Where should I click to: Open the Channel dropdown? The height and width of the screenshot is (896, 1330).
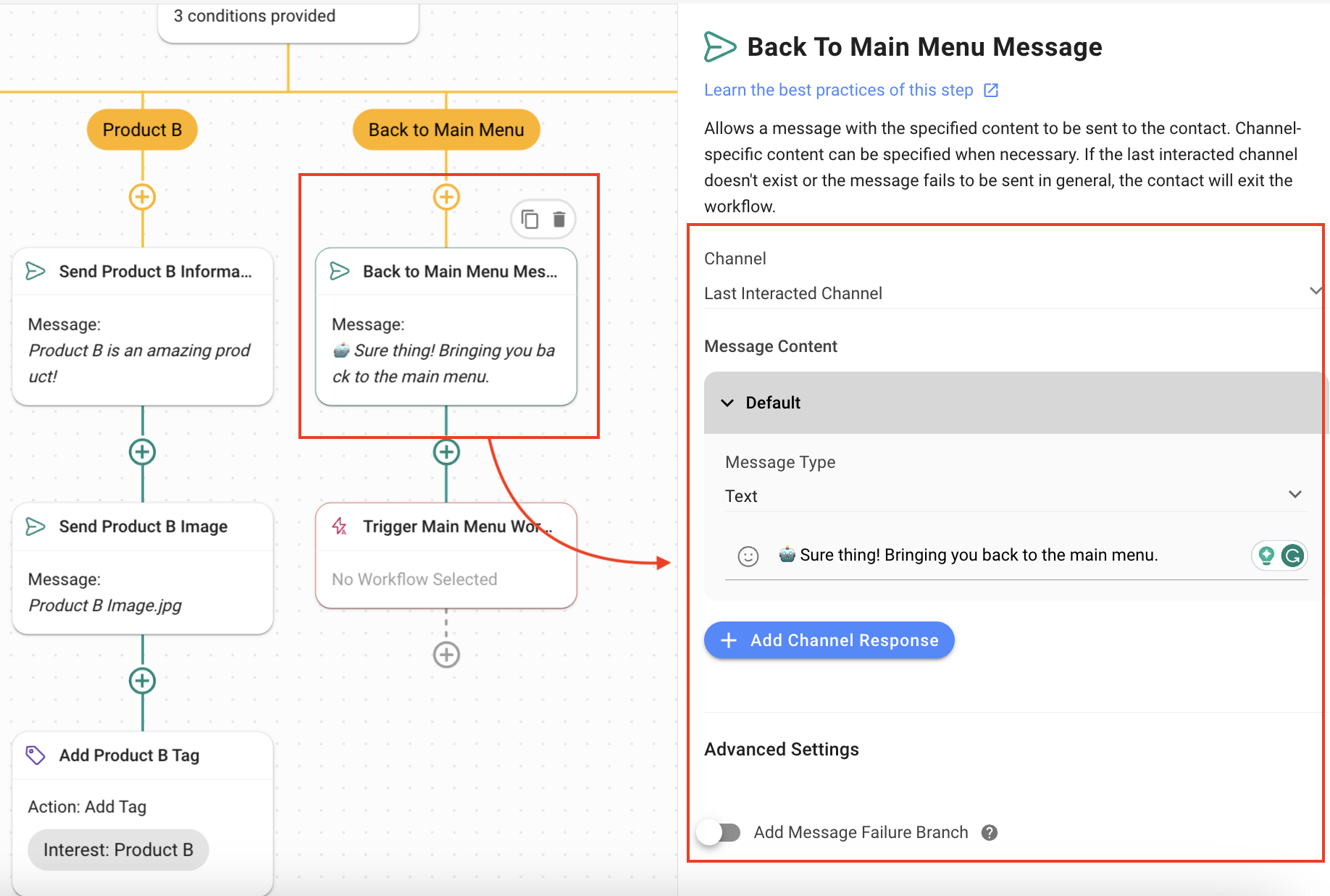point(1010,293)
